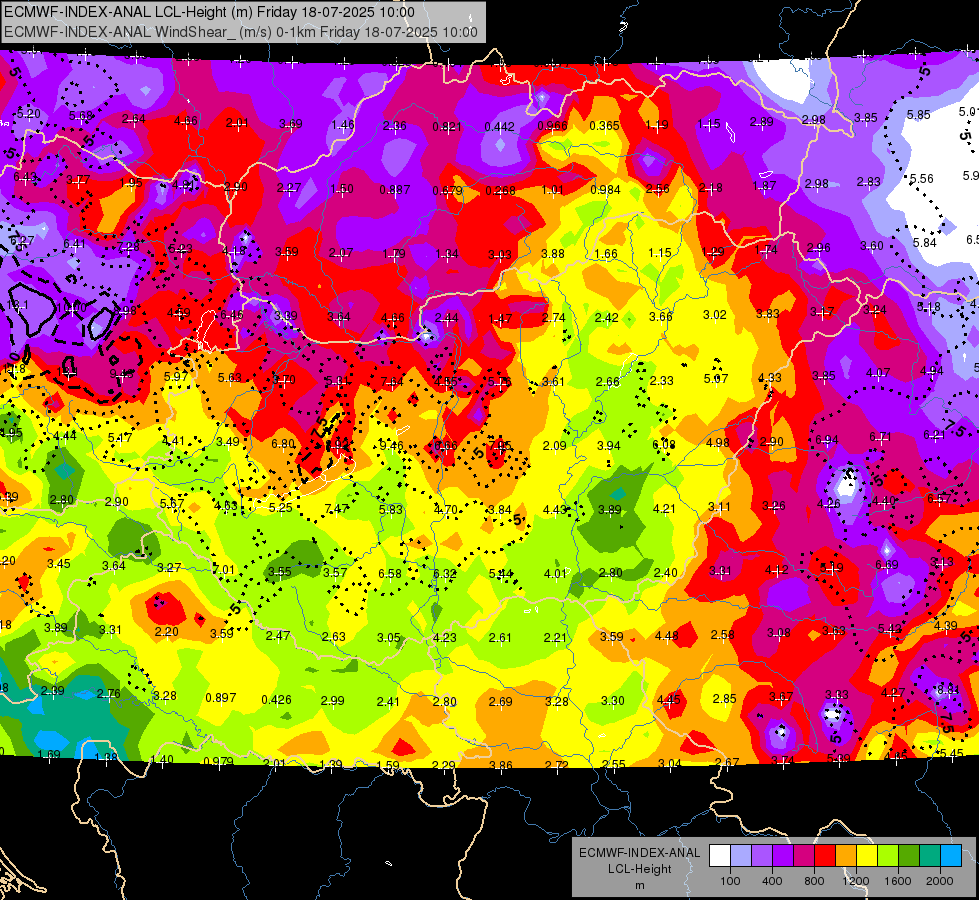979x900 pixels.
Task: Click the wind shear value 4.23
Action: pos(445,637)
